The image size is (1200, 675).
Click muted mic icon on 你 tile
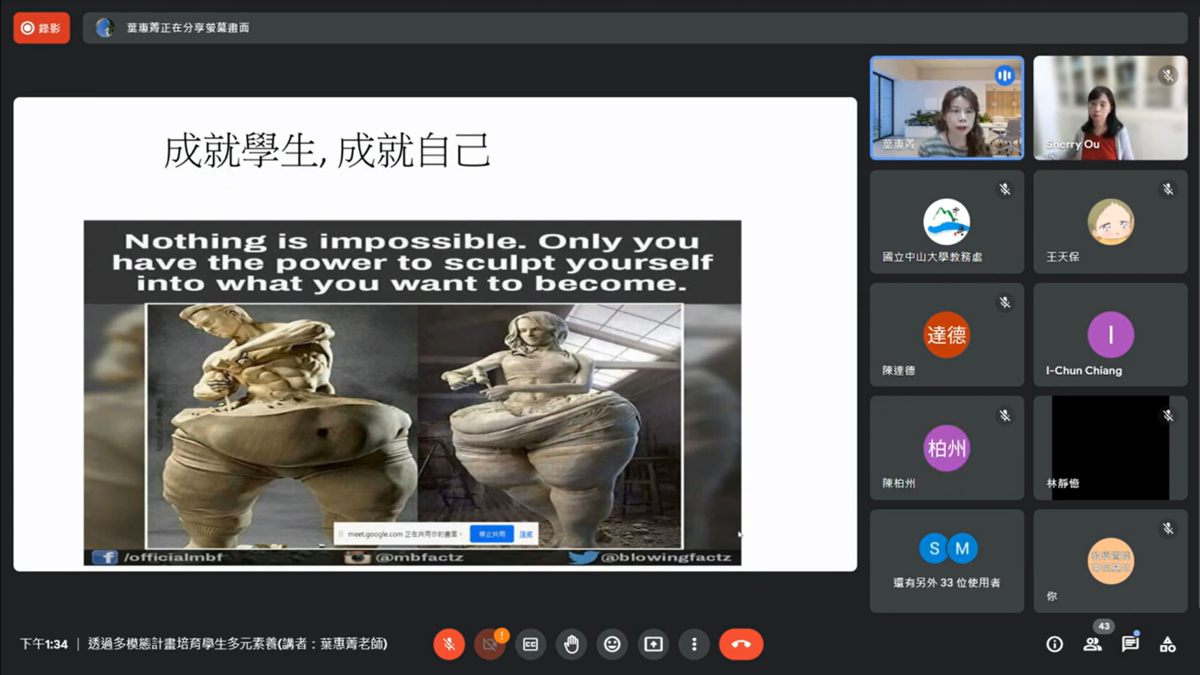click(x=1167, y=528)
